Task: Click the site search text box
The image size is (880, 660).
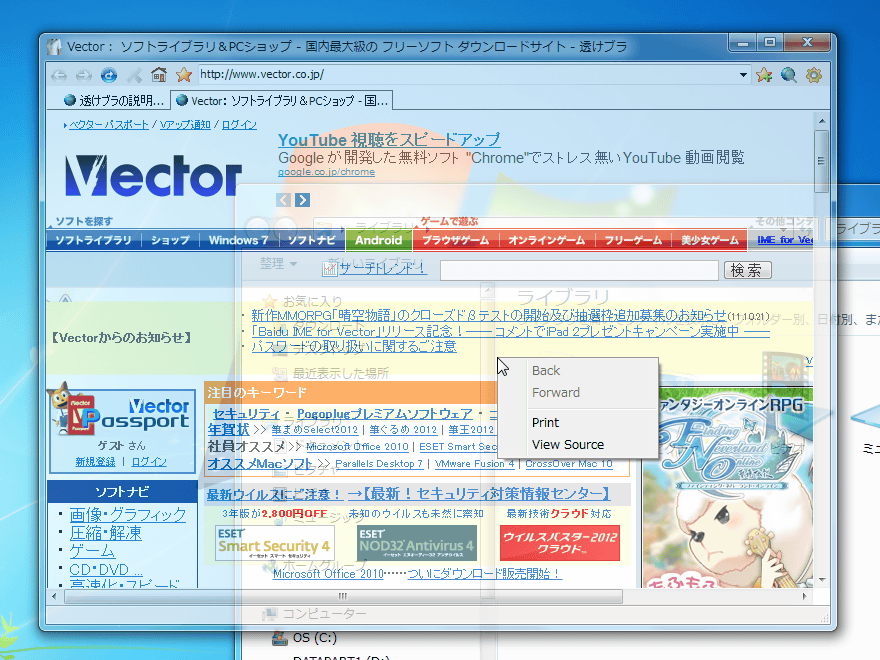Action: (579, 270)
